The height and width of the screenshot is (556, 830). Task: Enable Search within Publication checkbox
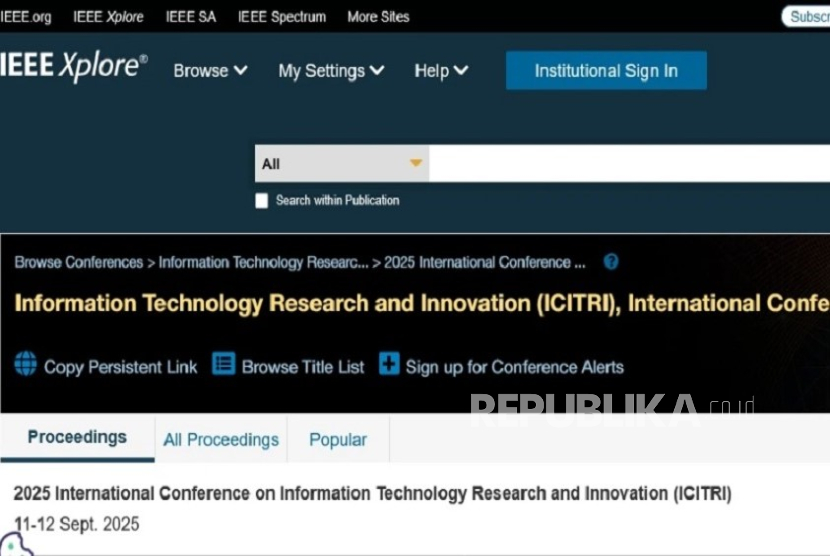click(261, 201)
